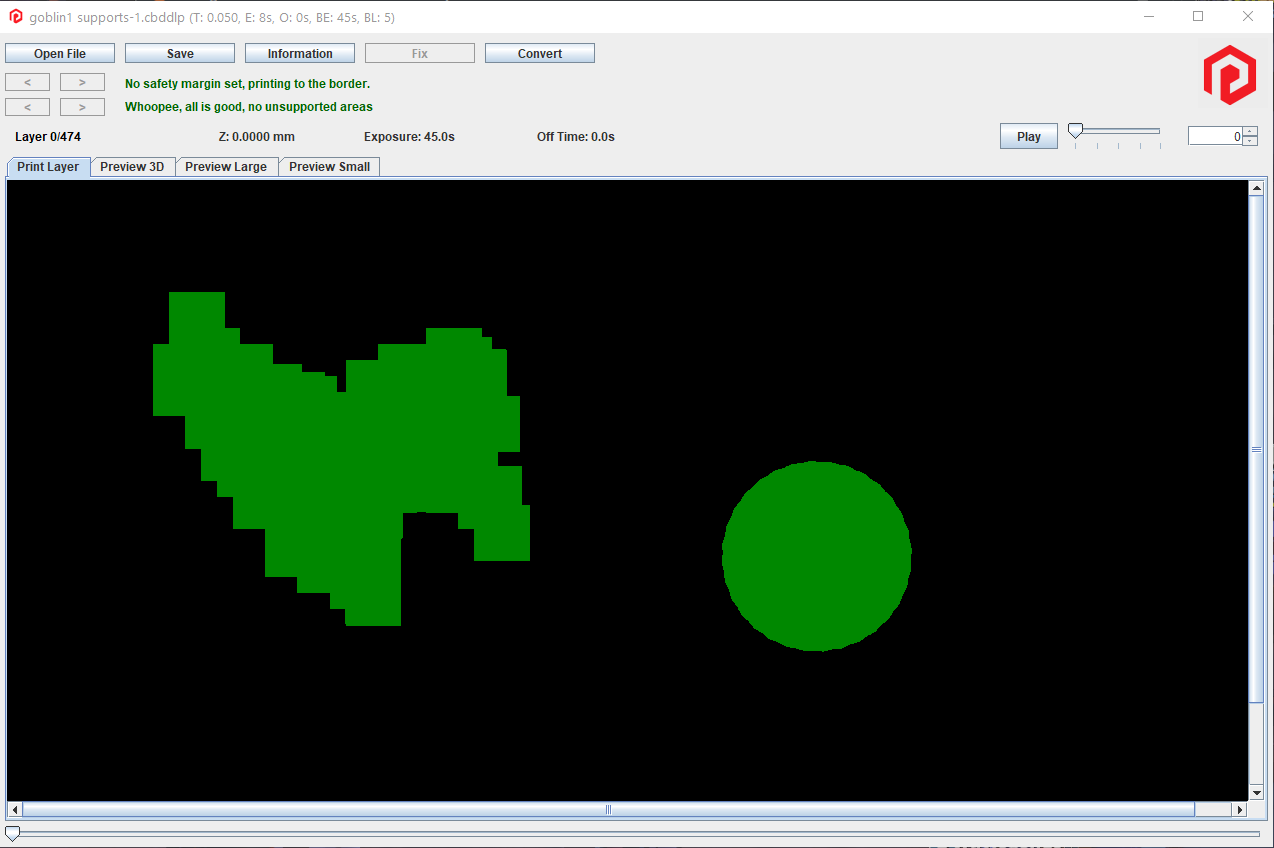Go to previous layer with the top left arrow
This screenshot has width=1274, height=848.
point(27,82)
